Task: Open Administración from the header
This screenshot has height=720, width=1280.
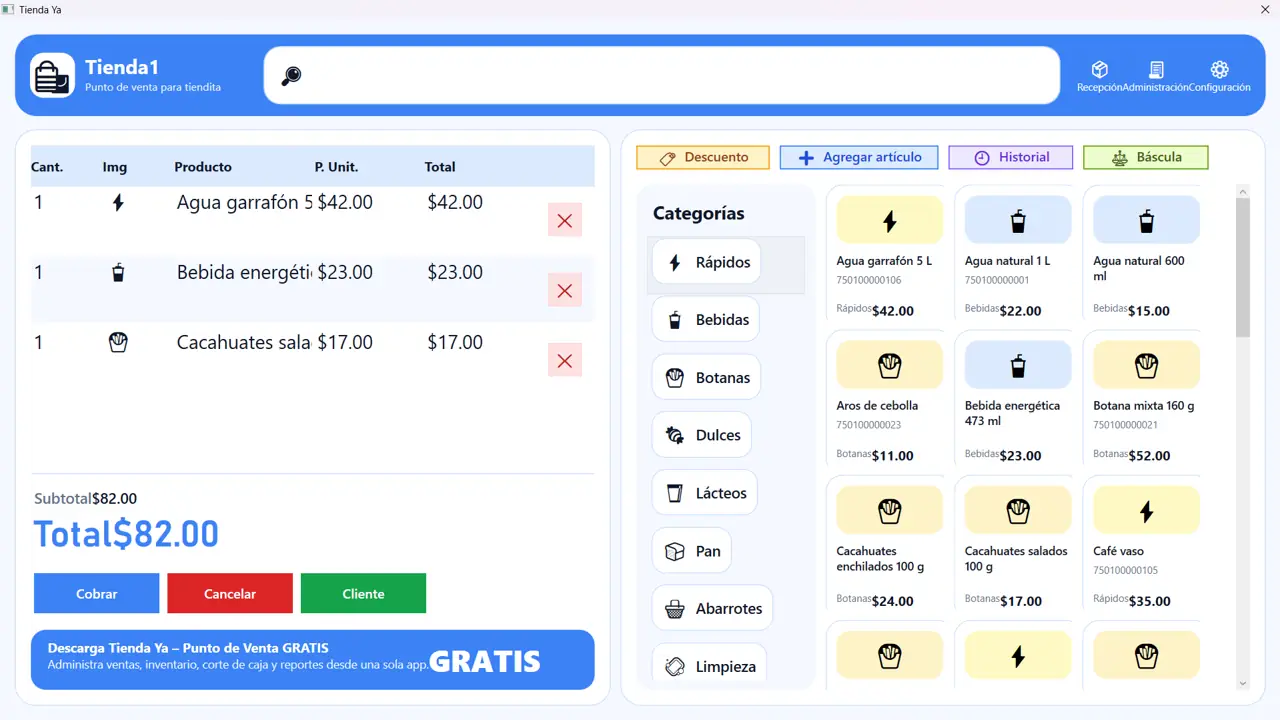Action: 1156,76
